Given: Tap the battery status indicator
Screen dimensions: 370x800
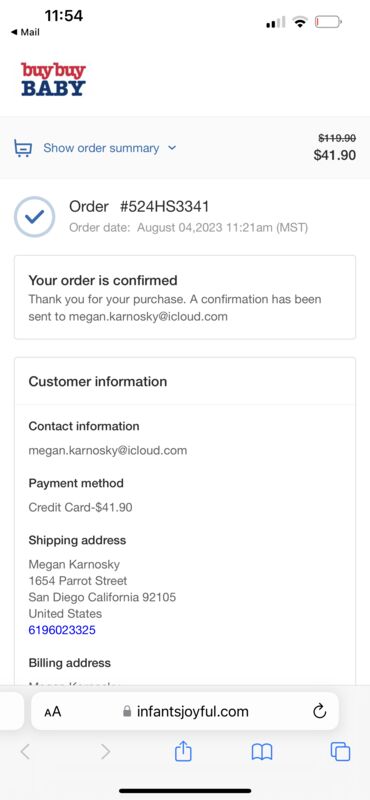Looking at the screenshot, I should [328, 22].
